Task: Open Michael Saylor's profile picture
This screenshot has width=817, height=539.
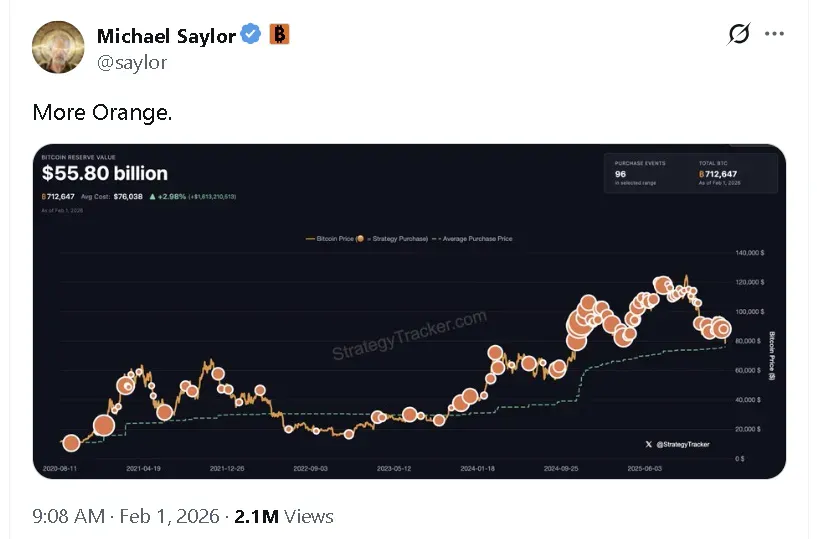Action: pyautogui.click(x=58, y=46)
